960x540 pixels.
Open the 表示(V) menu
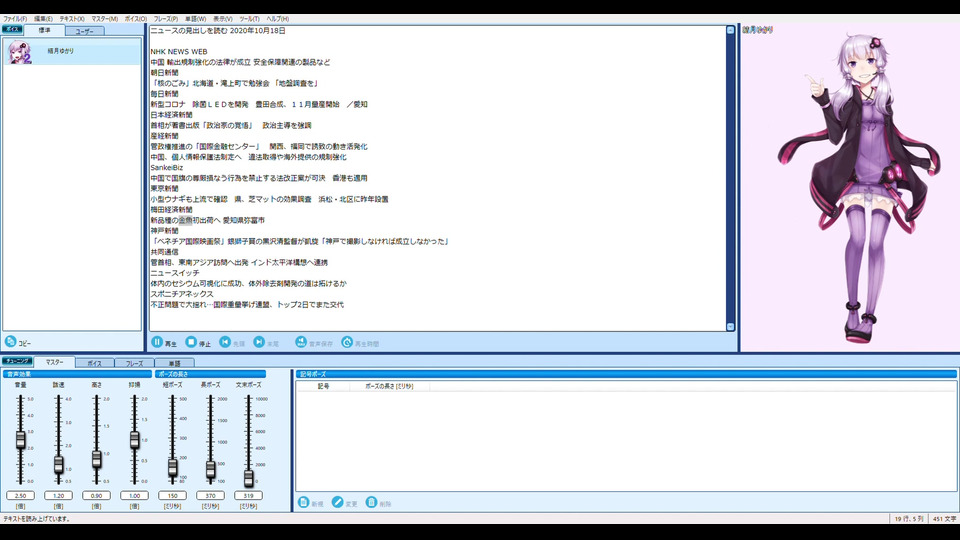click(222, 19)
